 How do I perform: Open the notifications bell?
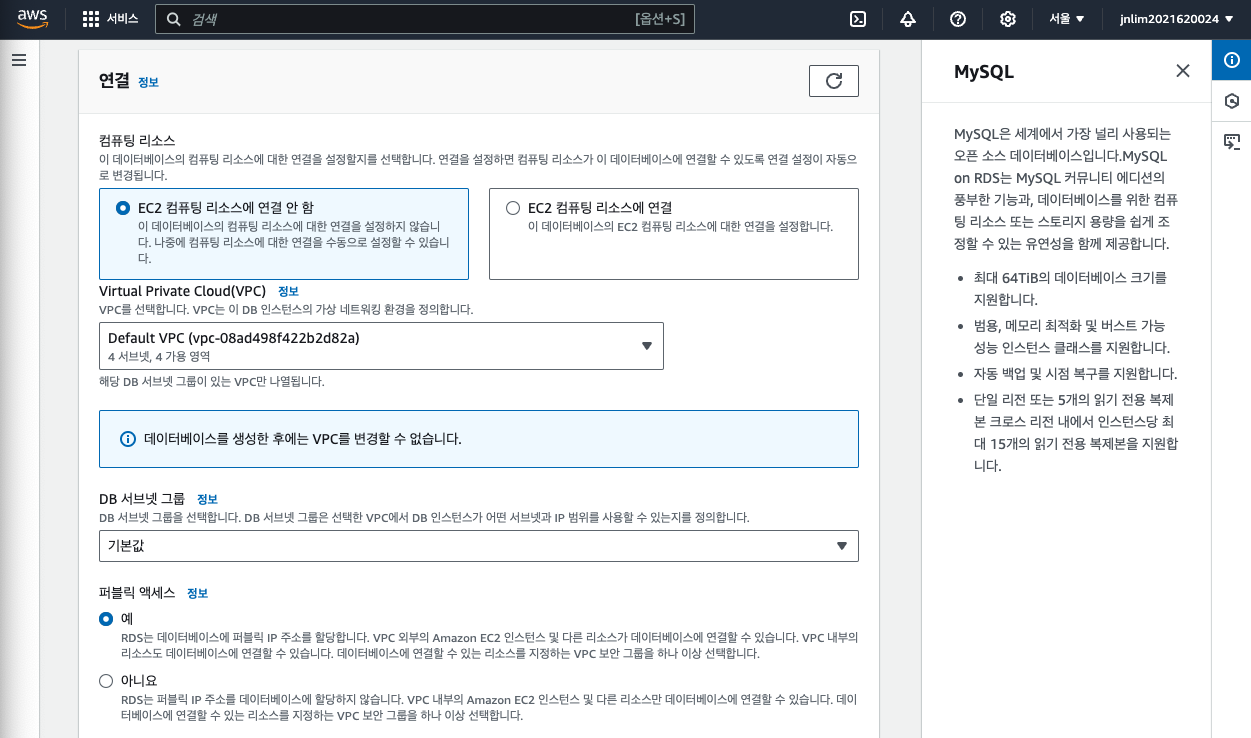[908, 19]
